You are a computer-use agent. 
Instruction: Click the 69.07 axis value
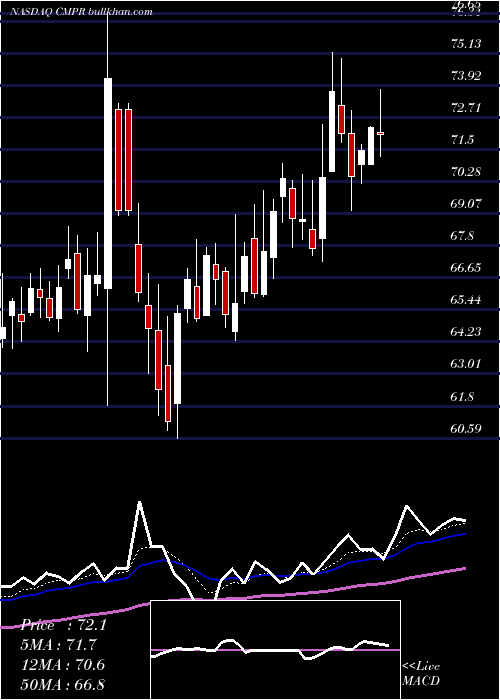[466, 204]
